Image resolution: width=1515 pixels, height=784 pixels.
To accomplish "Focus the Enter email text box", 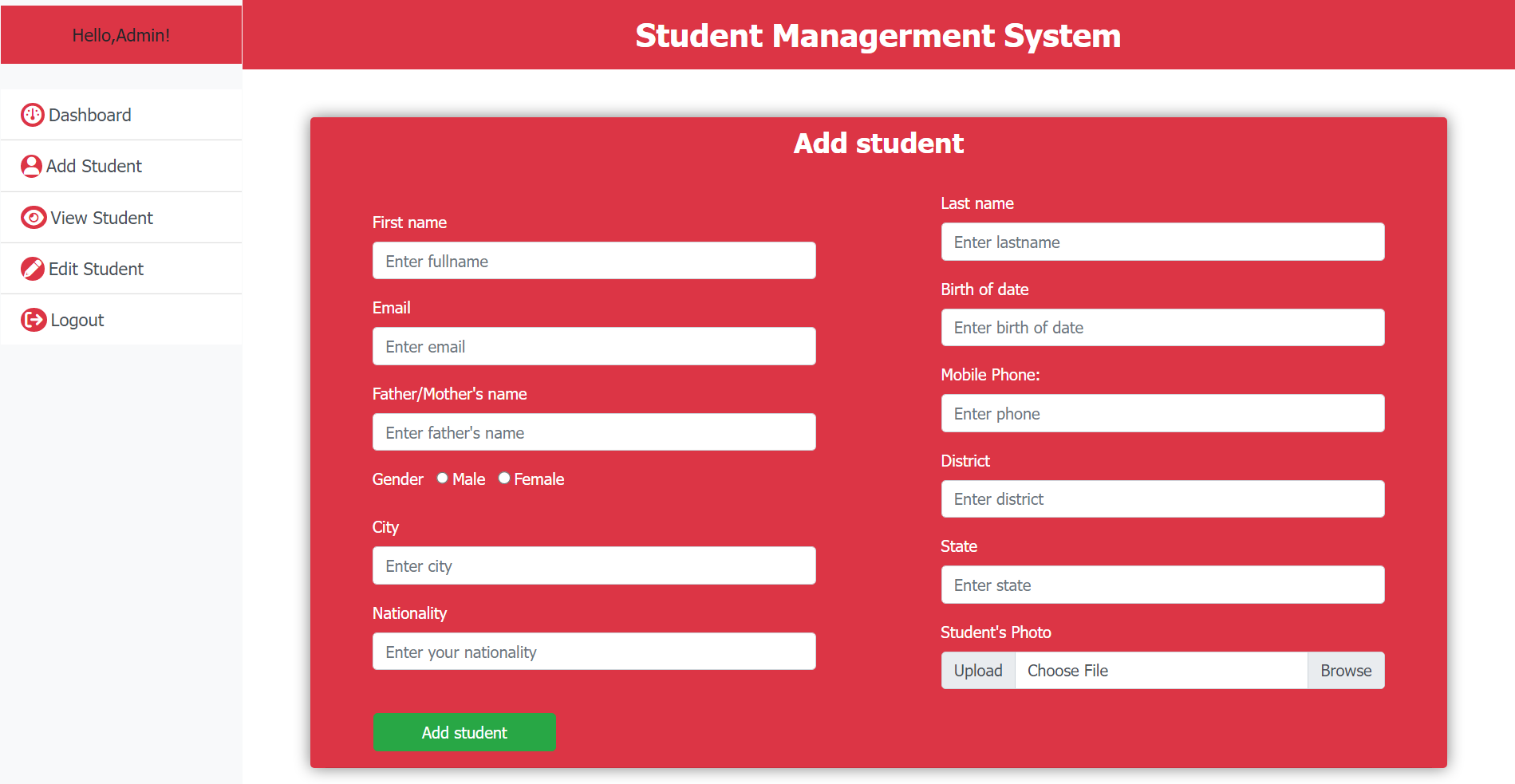I will point(594,346).
